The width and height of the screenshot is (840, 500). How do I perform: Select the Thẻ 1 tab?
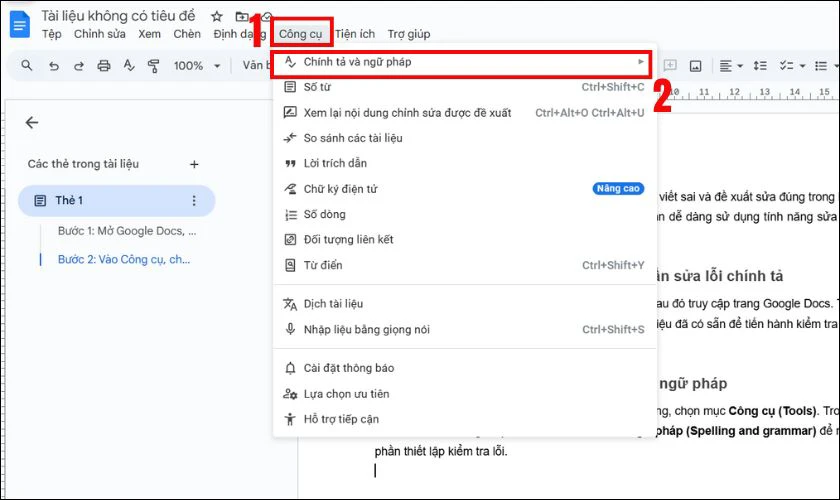[117, 200]
